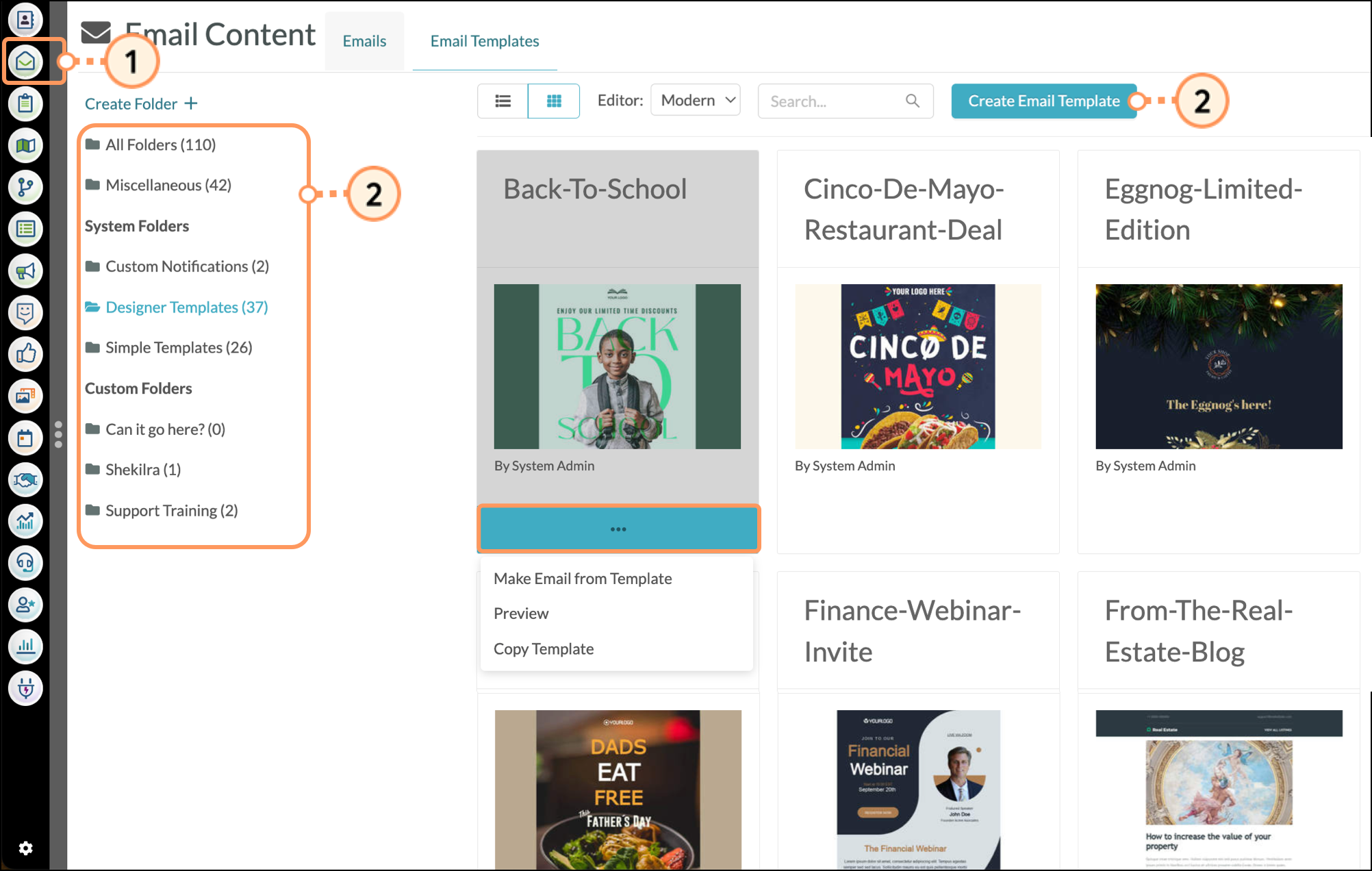Screen dimensions: 1372x871
Task: Choose Copy Template from the menu
Action: point(544,649)
